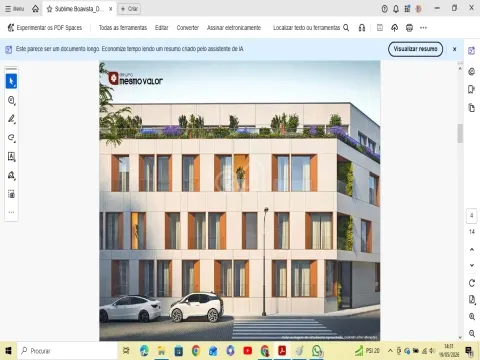Image resolution: width=480 pixels, height=360 pixels.
Task: Expand more tools in left toolbar
Action: (11, 212)
